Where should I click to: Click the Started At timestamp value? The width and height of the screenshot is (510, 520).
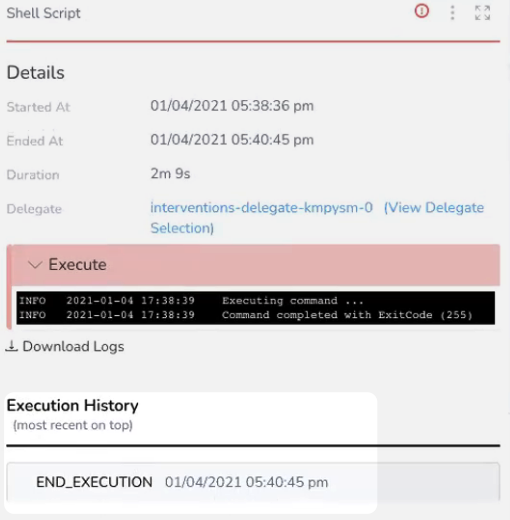point(232,106)
